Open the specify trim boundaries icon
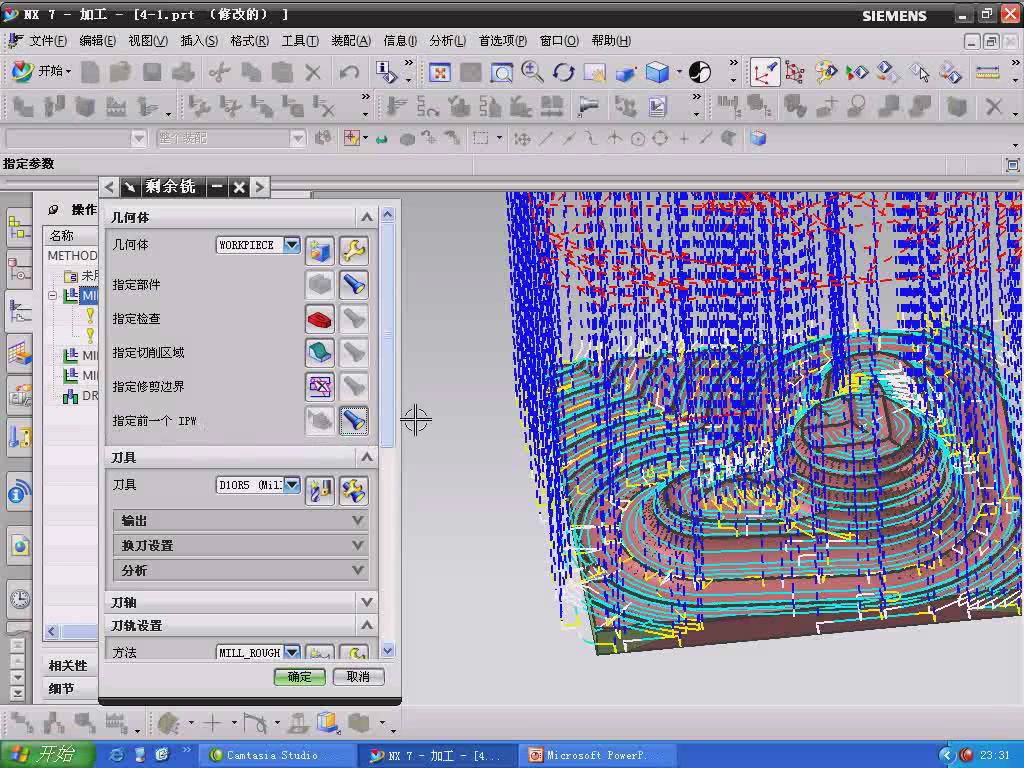This screenshot has width=1024, height=768. click(x=319, y=387)
